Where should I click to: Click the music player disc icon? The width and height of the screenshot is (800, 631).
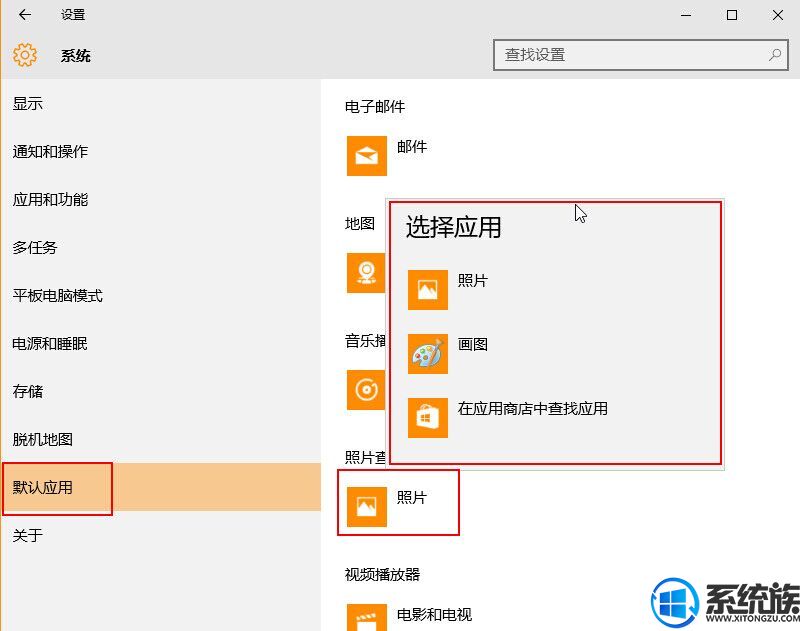[366, 390]
